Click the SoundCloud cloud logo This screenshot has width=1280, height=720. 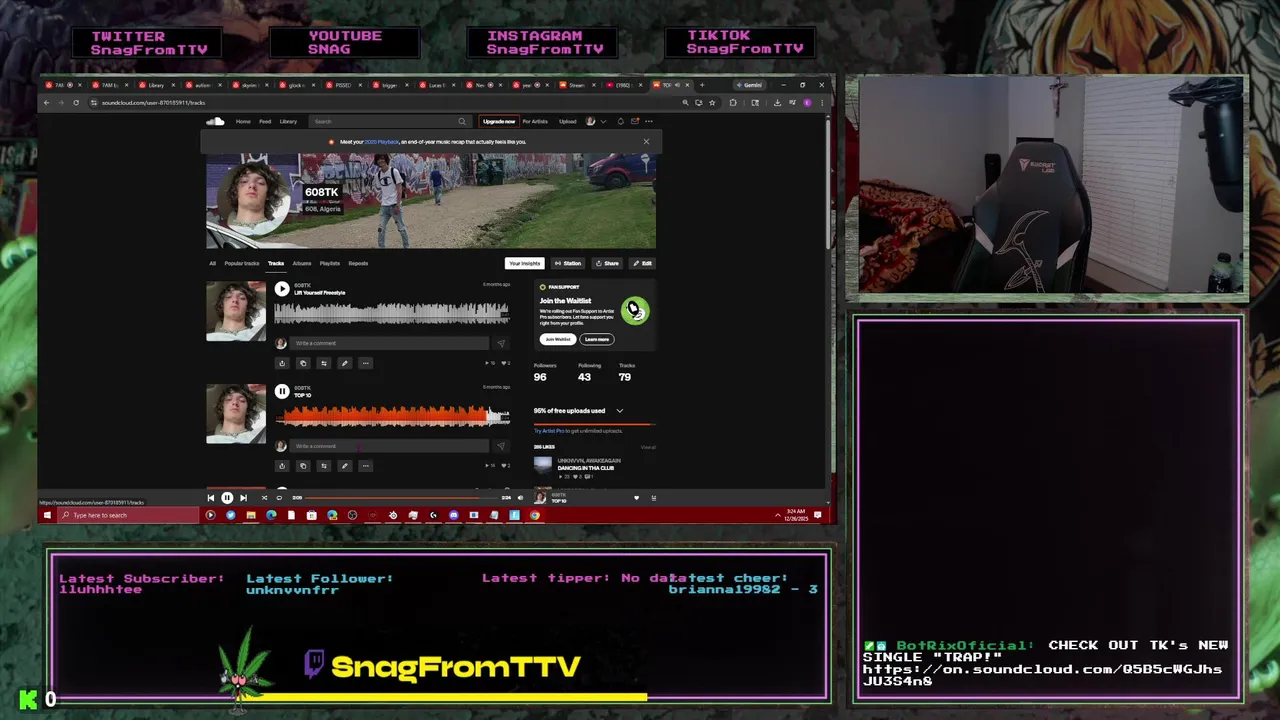click(x=215, y=121)
